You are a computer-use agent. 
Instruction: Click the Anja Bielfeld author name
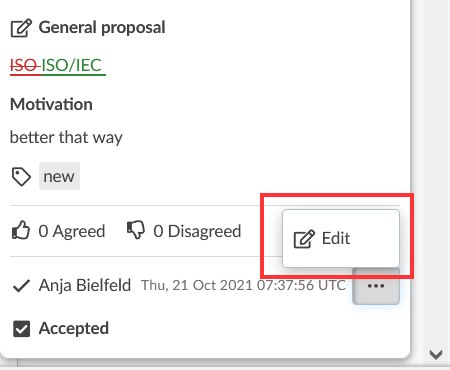pos(85,286)
